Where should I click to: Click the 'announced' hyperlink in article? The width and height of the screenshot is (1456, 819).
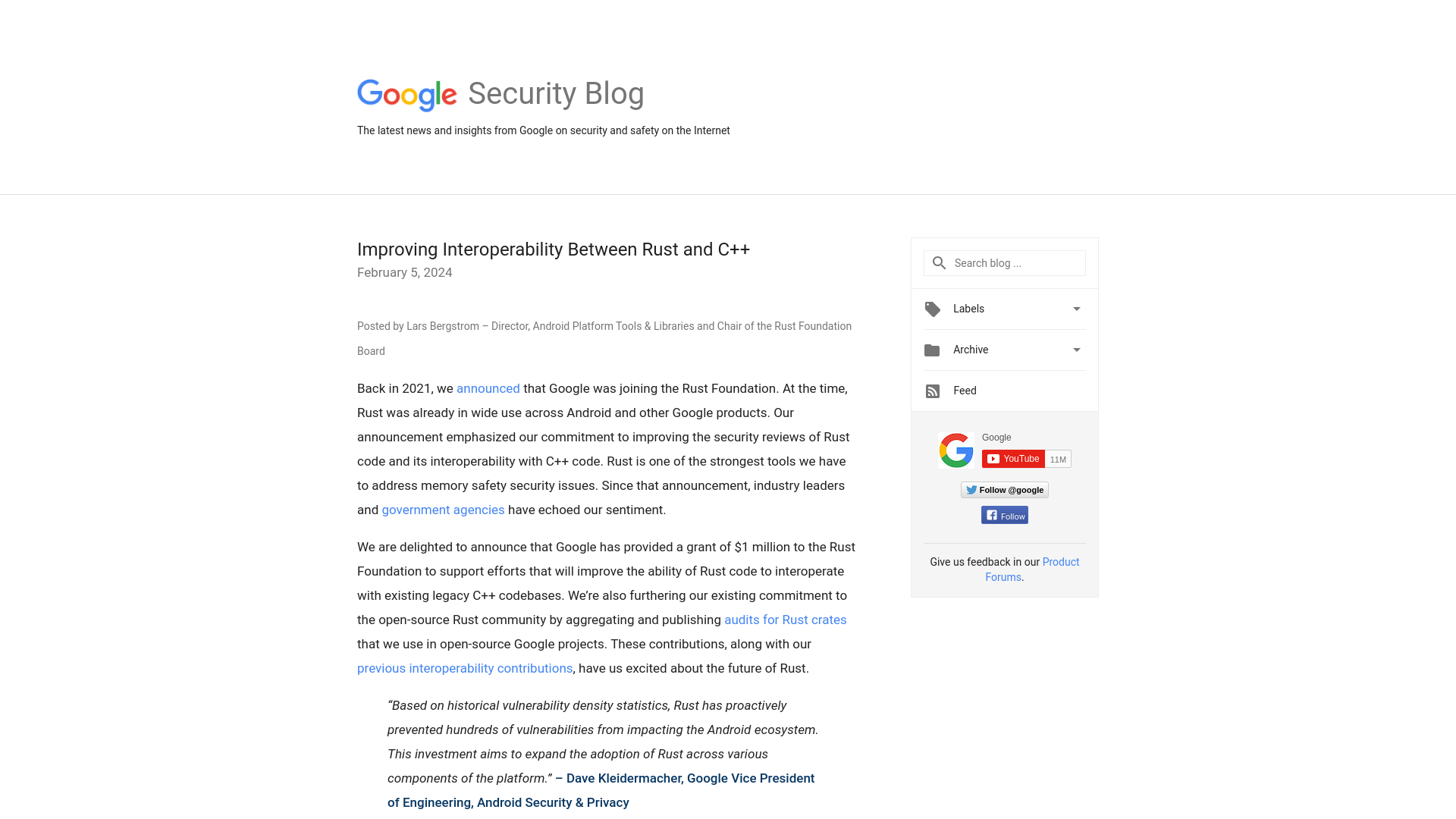tap(488, 388)
